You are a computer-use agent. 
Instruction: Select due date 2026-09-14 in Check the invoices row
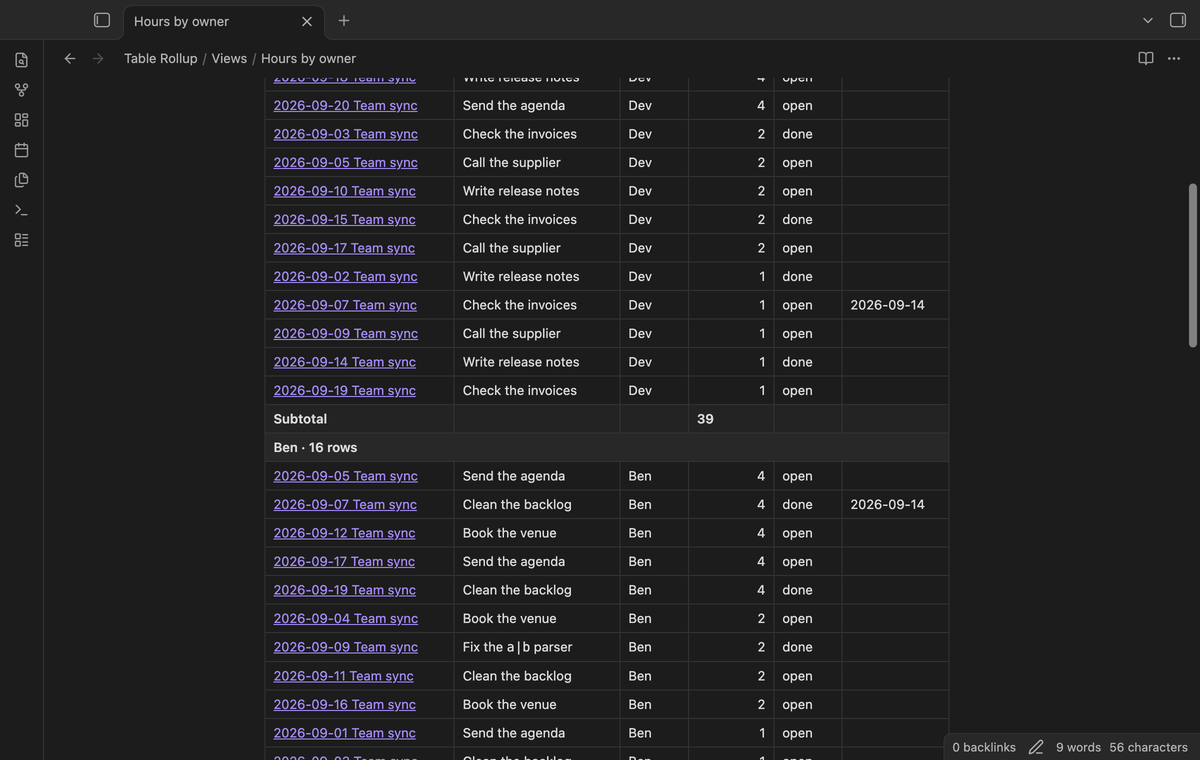click(x=887, y=305)
